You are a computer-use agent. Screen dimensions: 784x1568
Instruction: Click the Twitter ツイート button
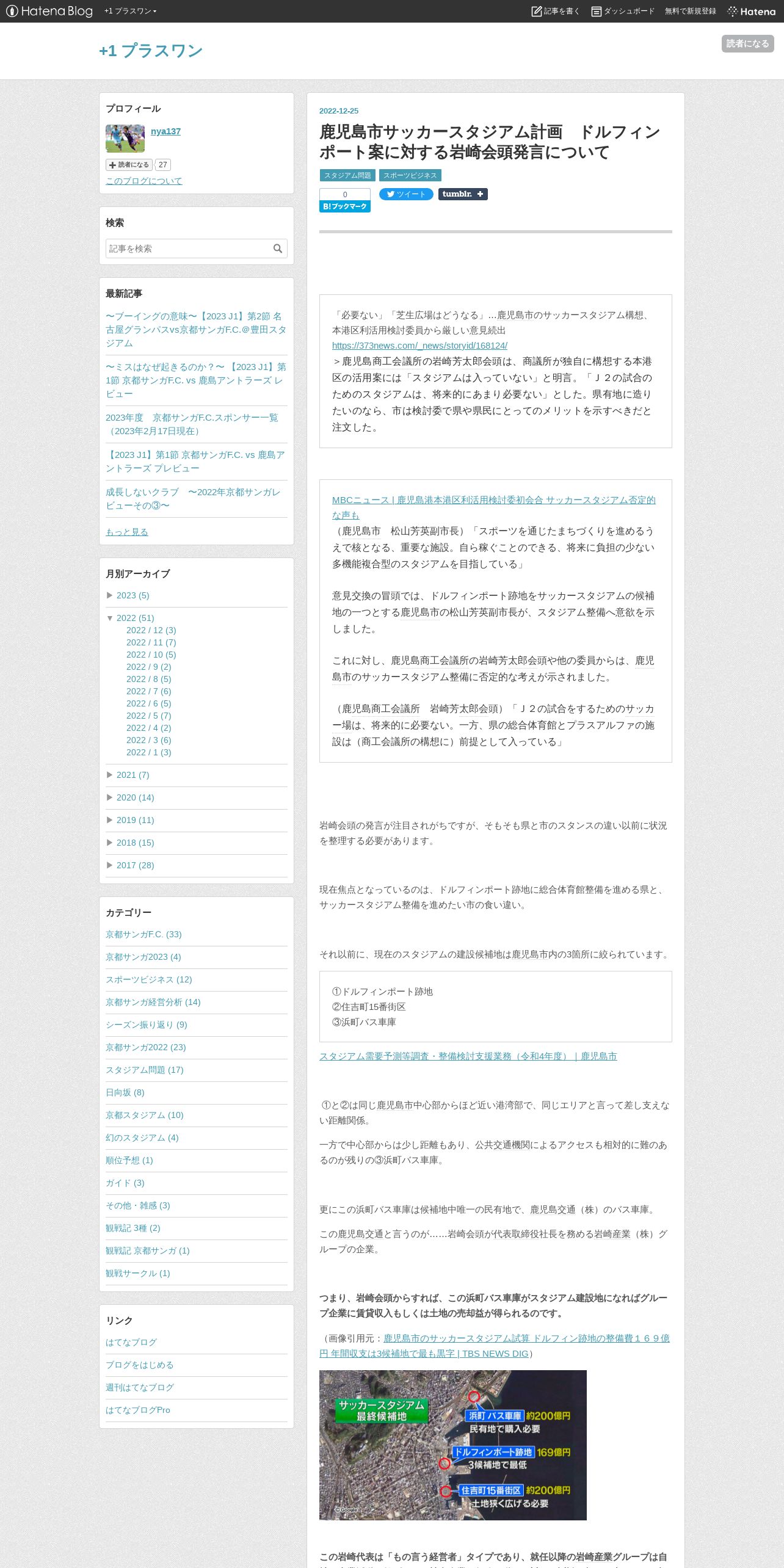pyautogui.click(x=405, y=194)
